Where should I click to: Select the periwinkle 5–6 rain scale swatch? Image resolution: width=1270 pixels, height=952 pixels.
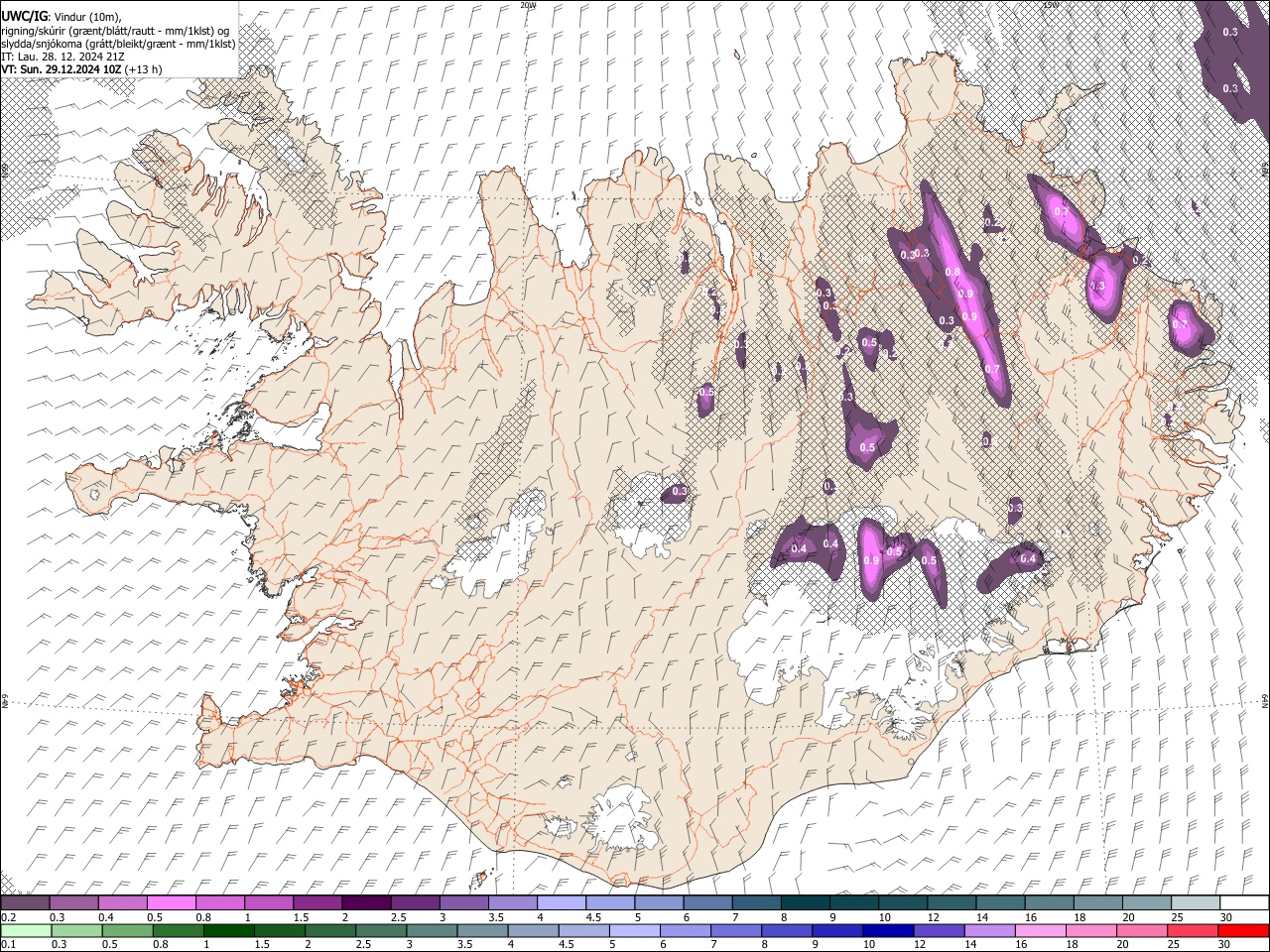(634, 930)
